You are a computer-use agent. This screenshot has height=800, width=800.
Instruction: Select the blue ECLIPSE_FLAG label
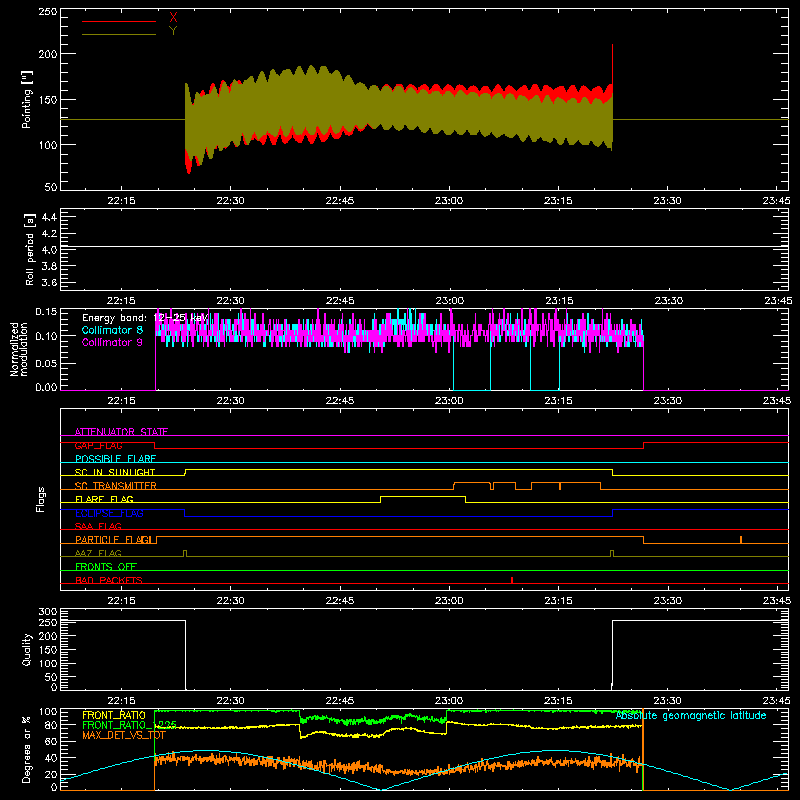coord(109,513)
